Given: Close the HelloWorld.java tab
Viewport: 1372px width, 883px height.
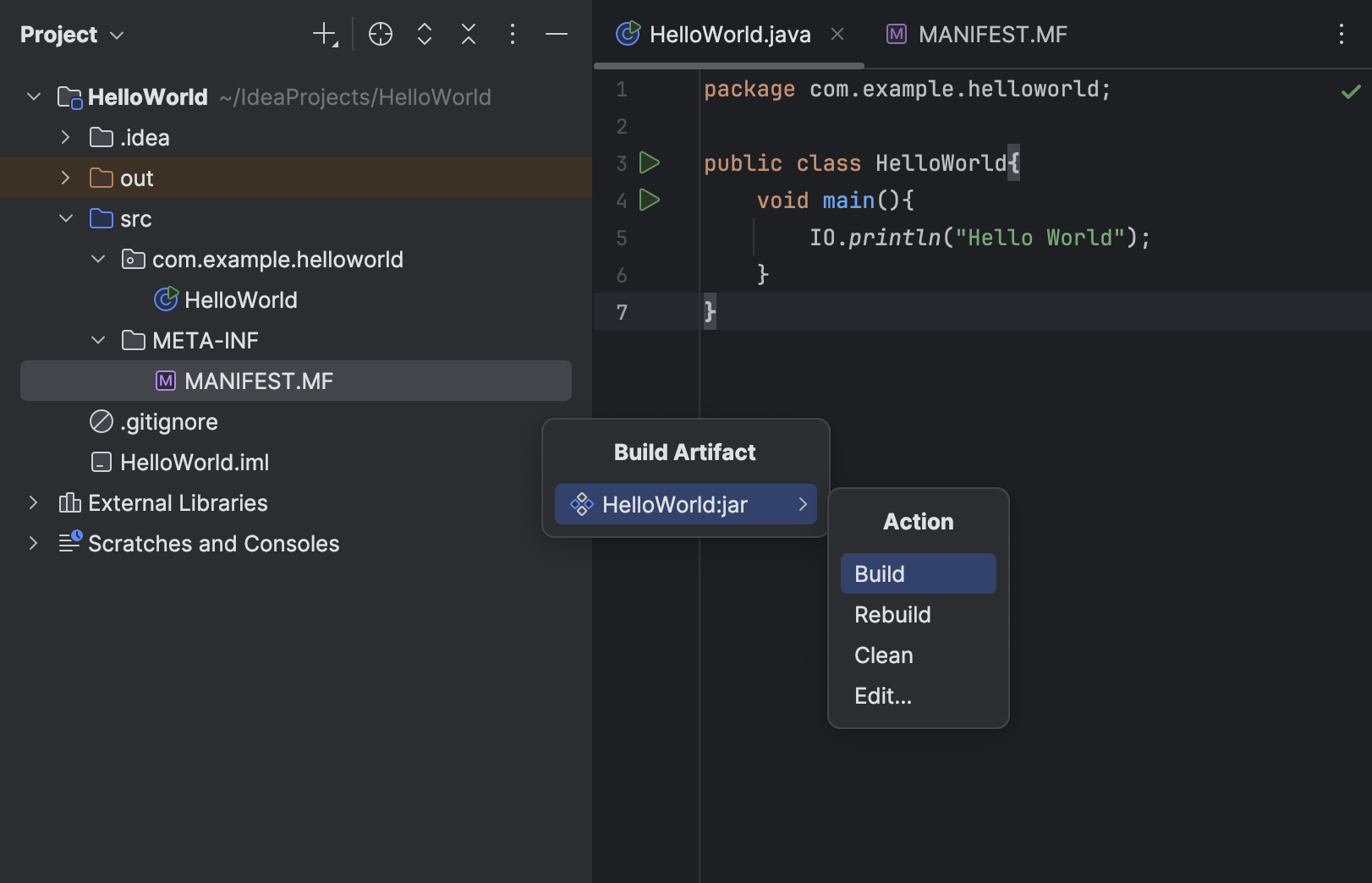Looking at the screenshot, I should coord(837,34).
